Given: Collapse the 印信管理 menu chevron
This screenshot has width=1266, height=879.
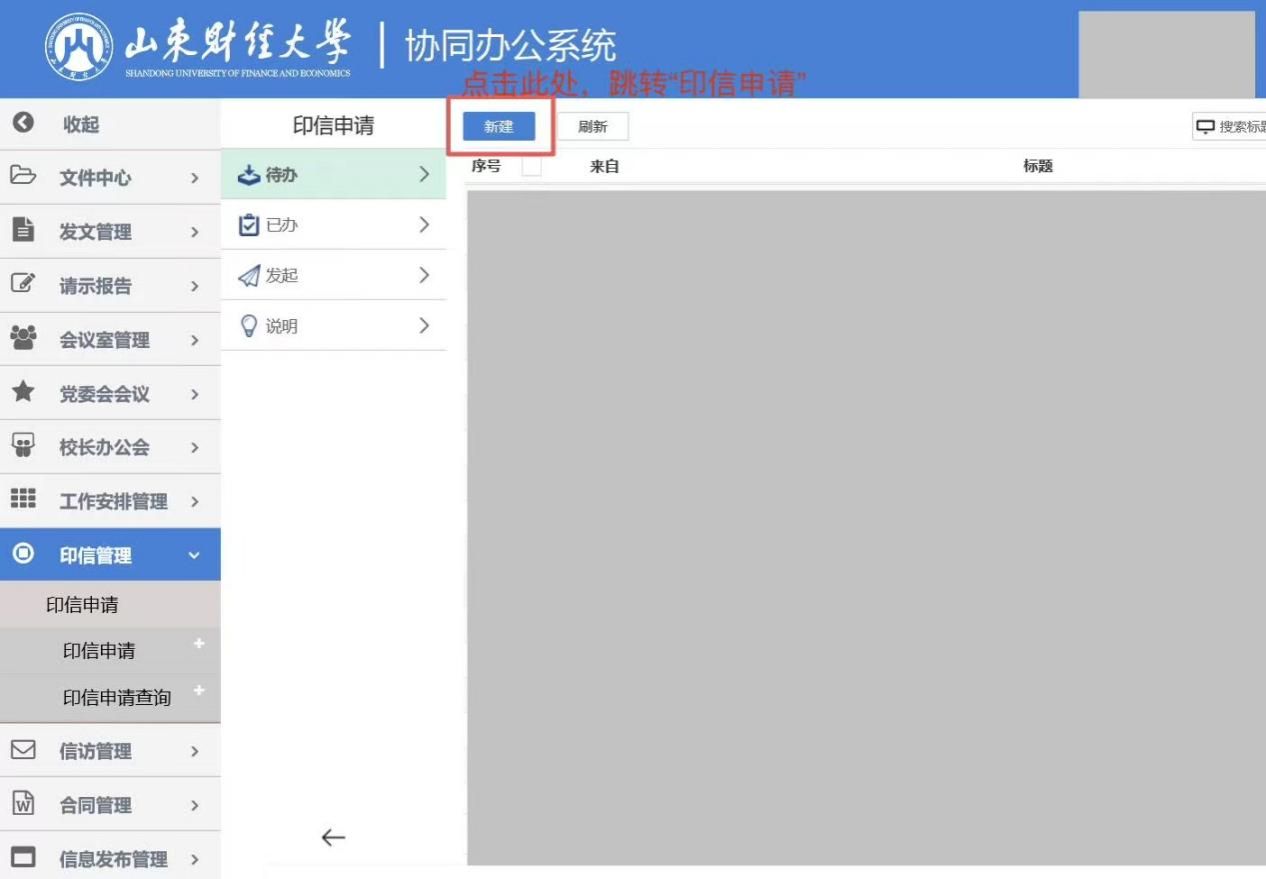Looking at the screenshot, I should (x=194, y=555).
